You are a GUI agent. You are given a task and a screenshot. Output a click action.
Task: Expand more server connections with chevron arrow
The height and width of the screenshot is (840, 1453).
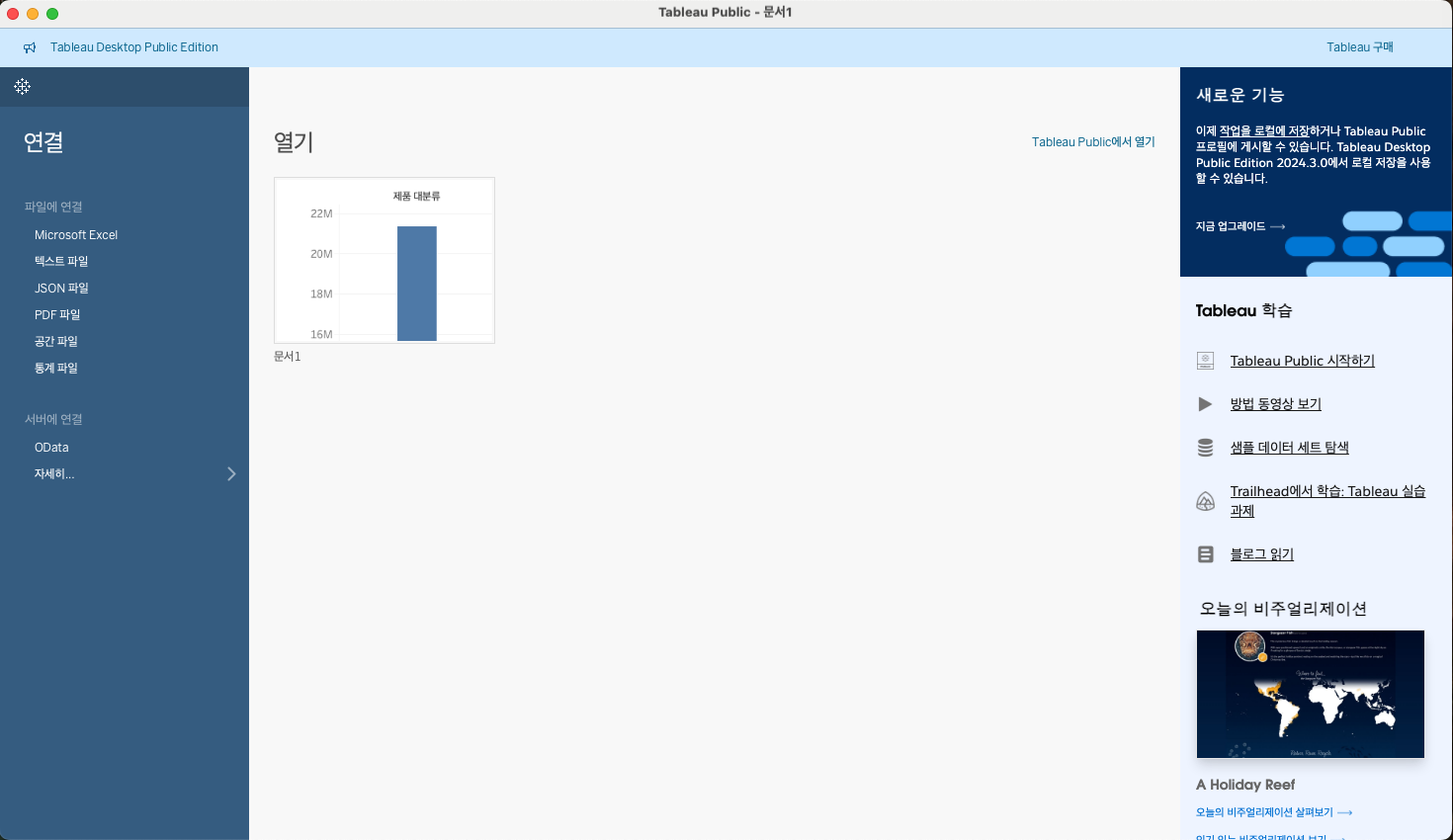coord(231,474)
